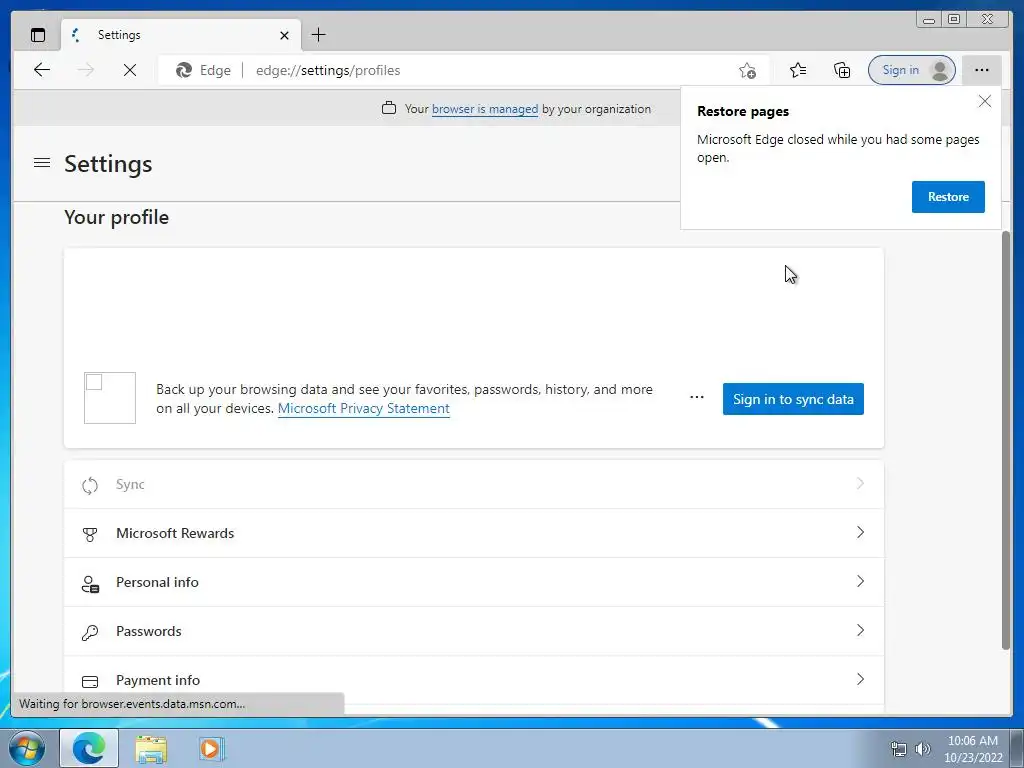1024x768 pixels.
Task: Click the Payment info card icon
Action: pyautogui.click(x=90, y=681)
